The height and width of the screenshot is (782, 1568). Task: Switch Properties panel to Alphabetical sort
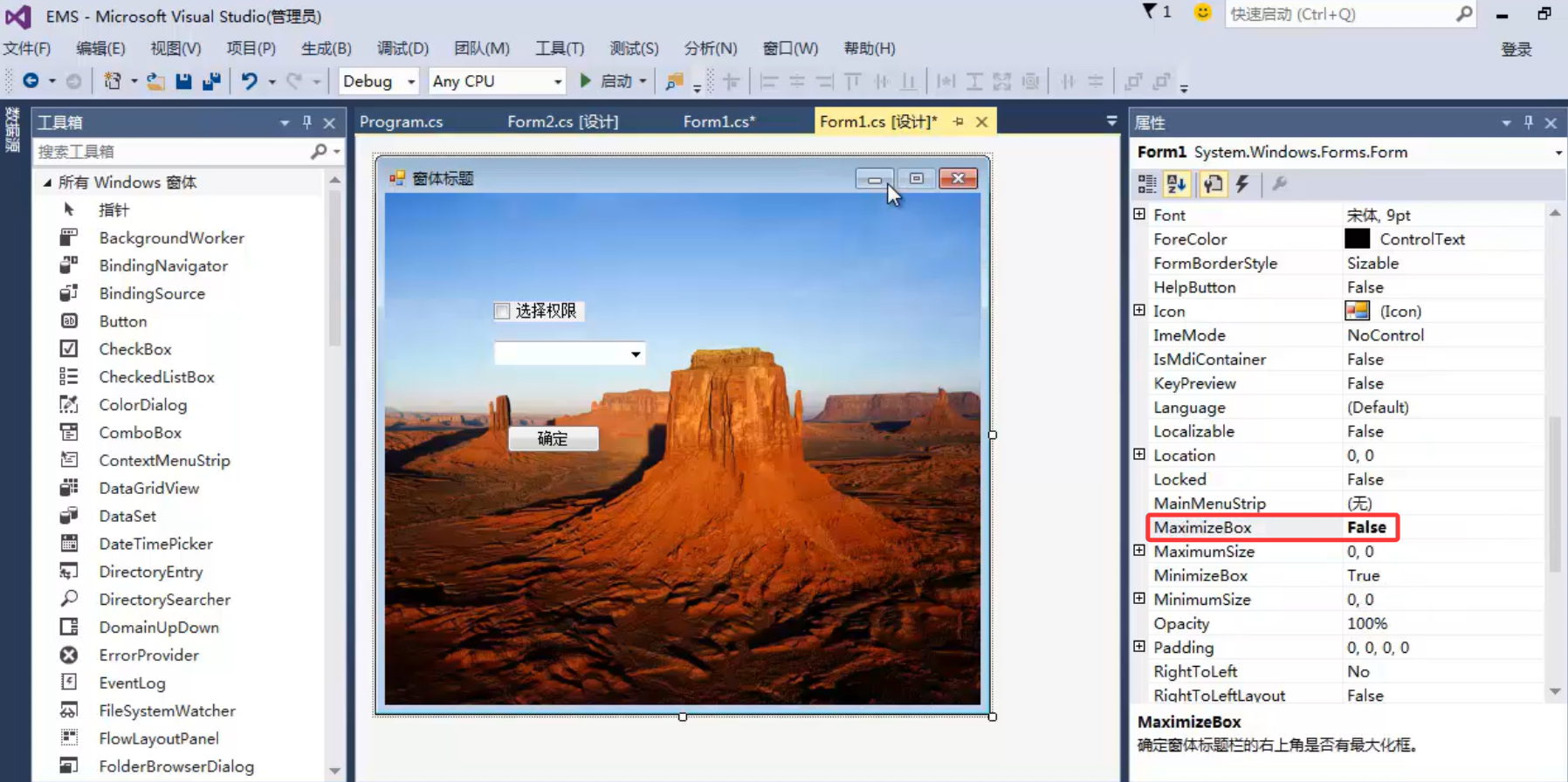1177,183
